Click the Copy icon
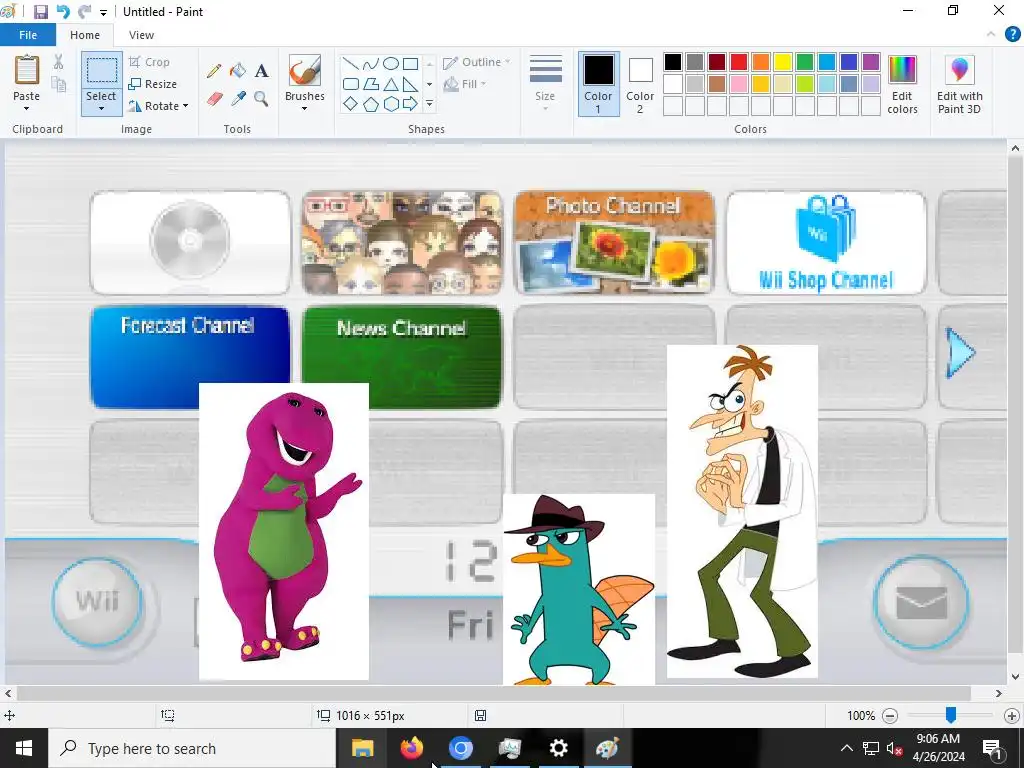Viewport: 1024px width, 768px height. [x=58, y=84]
